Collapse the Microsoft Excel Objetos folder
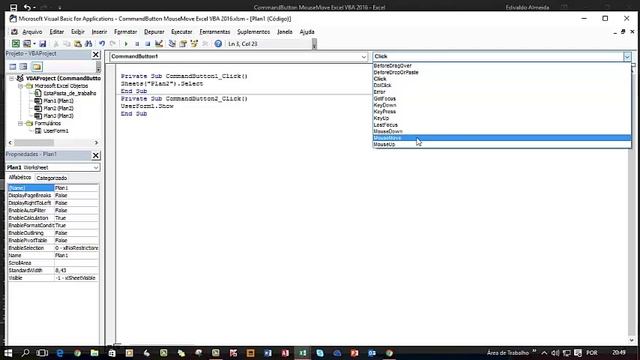Image resolution: width=640 pixels, height=360 pixels. point(20,86)
